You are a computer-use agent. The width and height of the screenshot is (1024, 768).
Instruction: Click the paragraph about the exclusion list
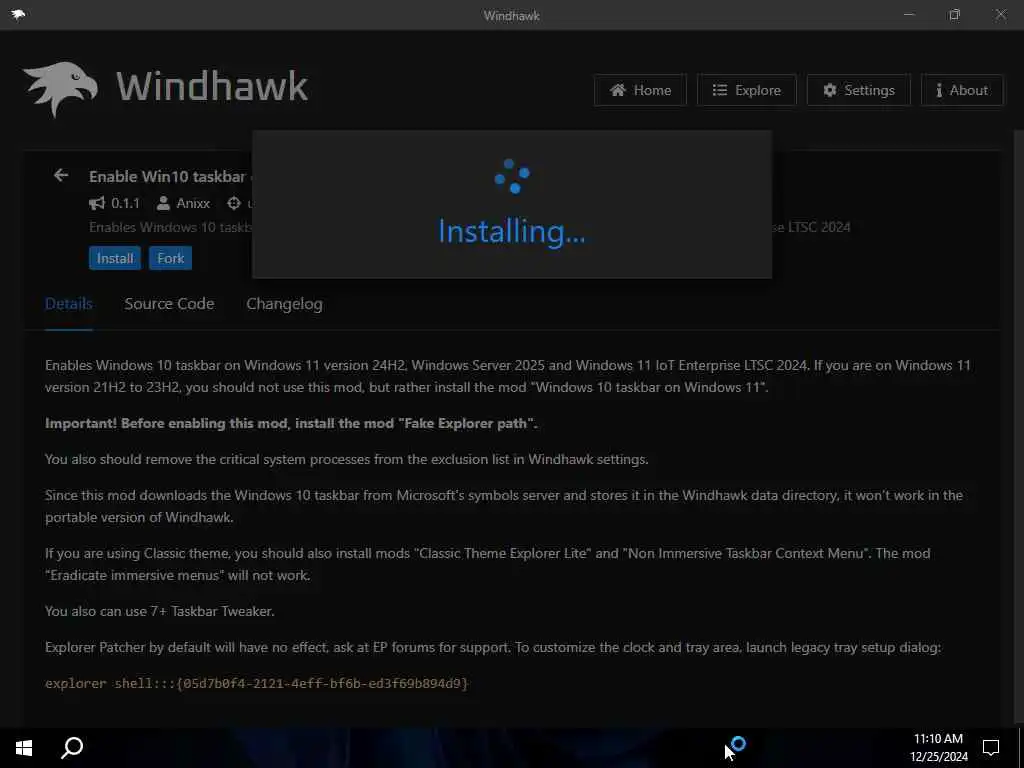(347, 459)
